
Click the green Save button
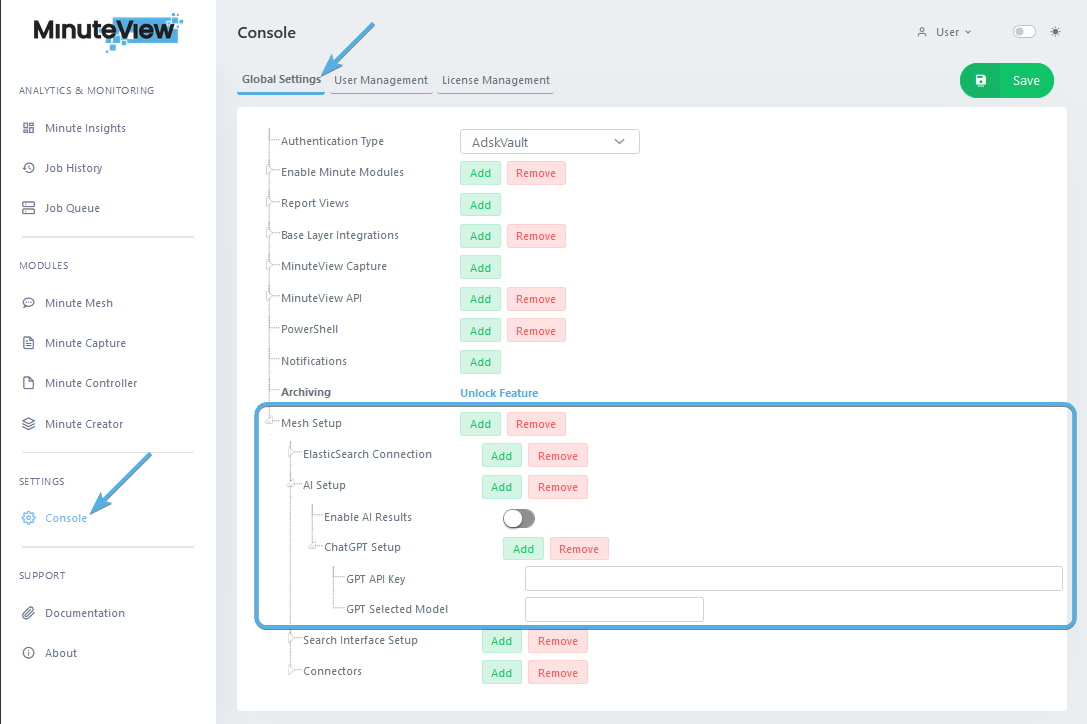(x=1007, y=81)
